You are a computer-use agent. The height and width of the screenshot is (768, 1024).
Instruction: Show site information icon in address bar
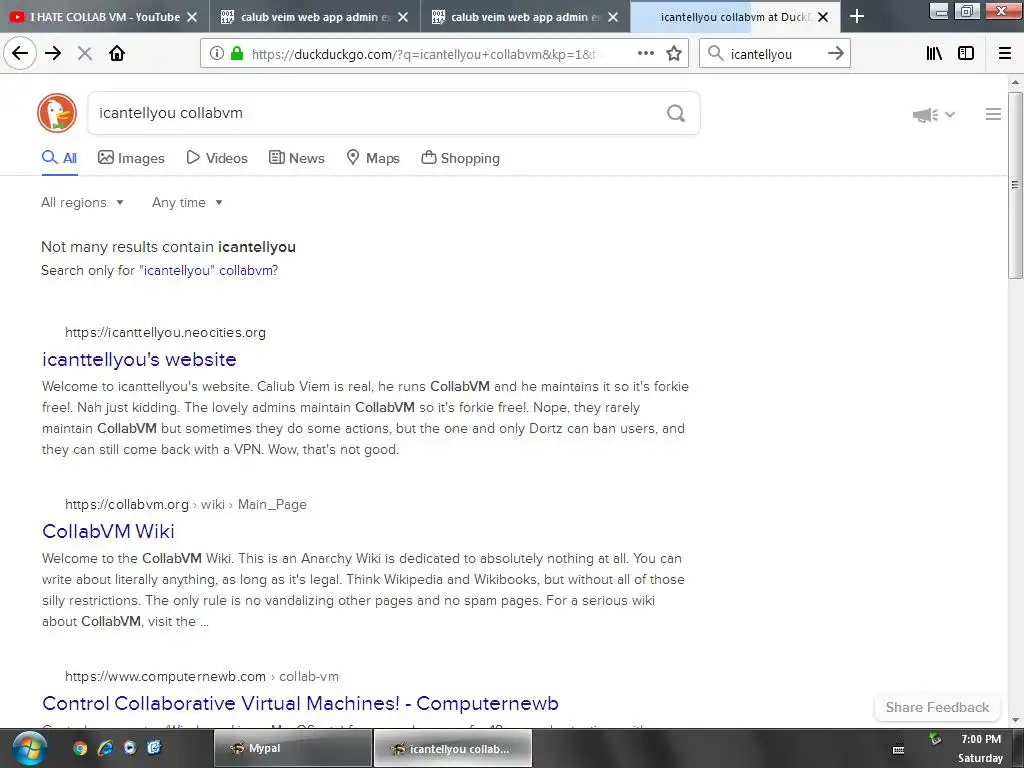click(217, 54)
